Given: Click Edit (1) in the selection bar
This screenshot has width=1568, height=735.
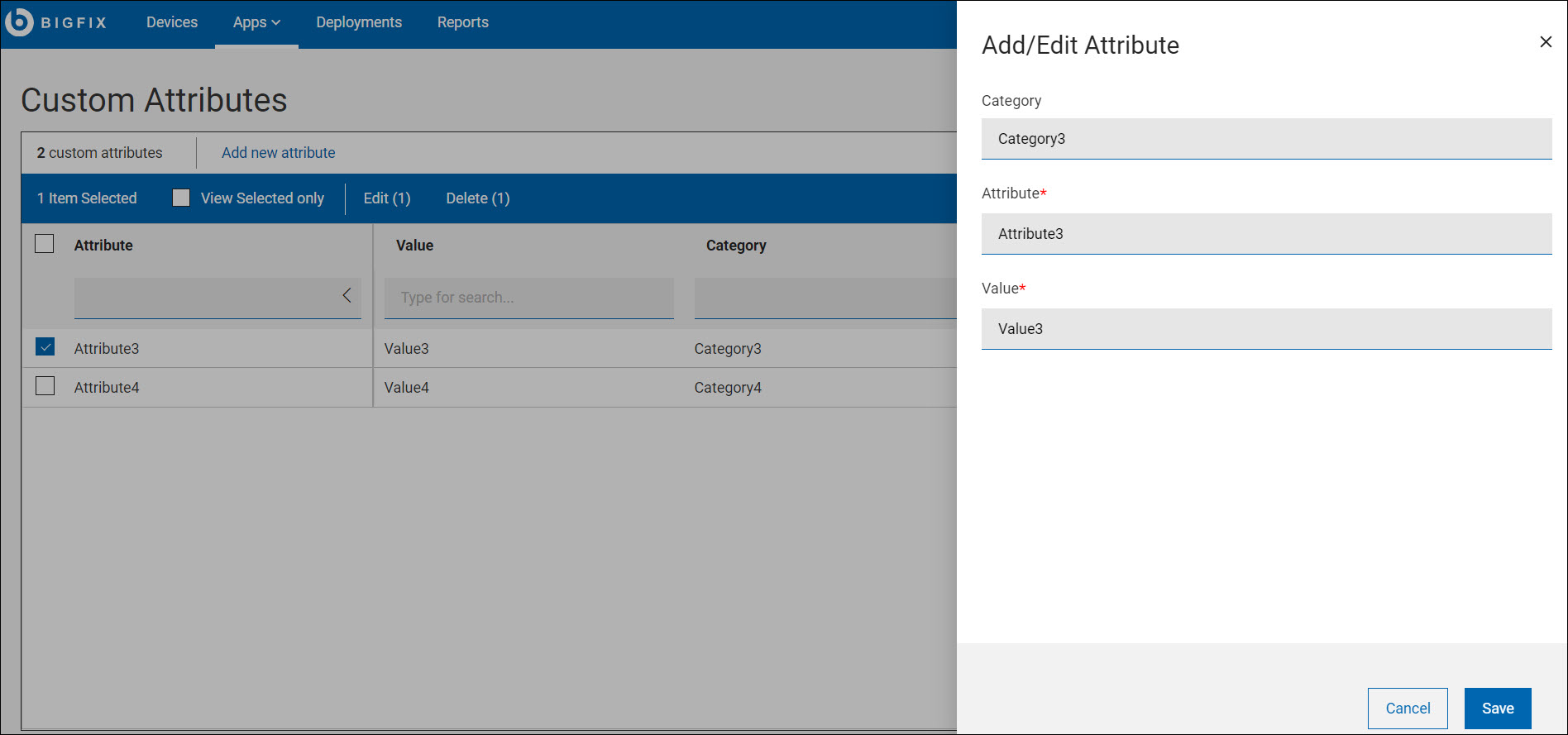Looking at the screenshot, I should (387, 198).
